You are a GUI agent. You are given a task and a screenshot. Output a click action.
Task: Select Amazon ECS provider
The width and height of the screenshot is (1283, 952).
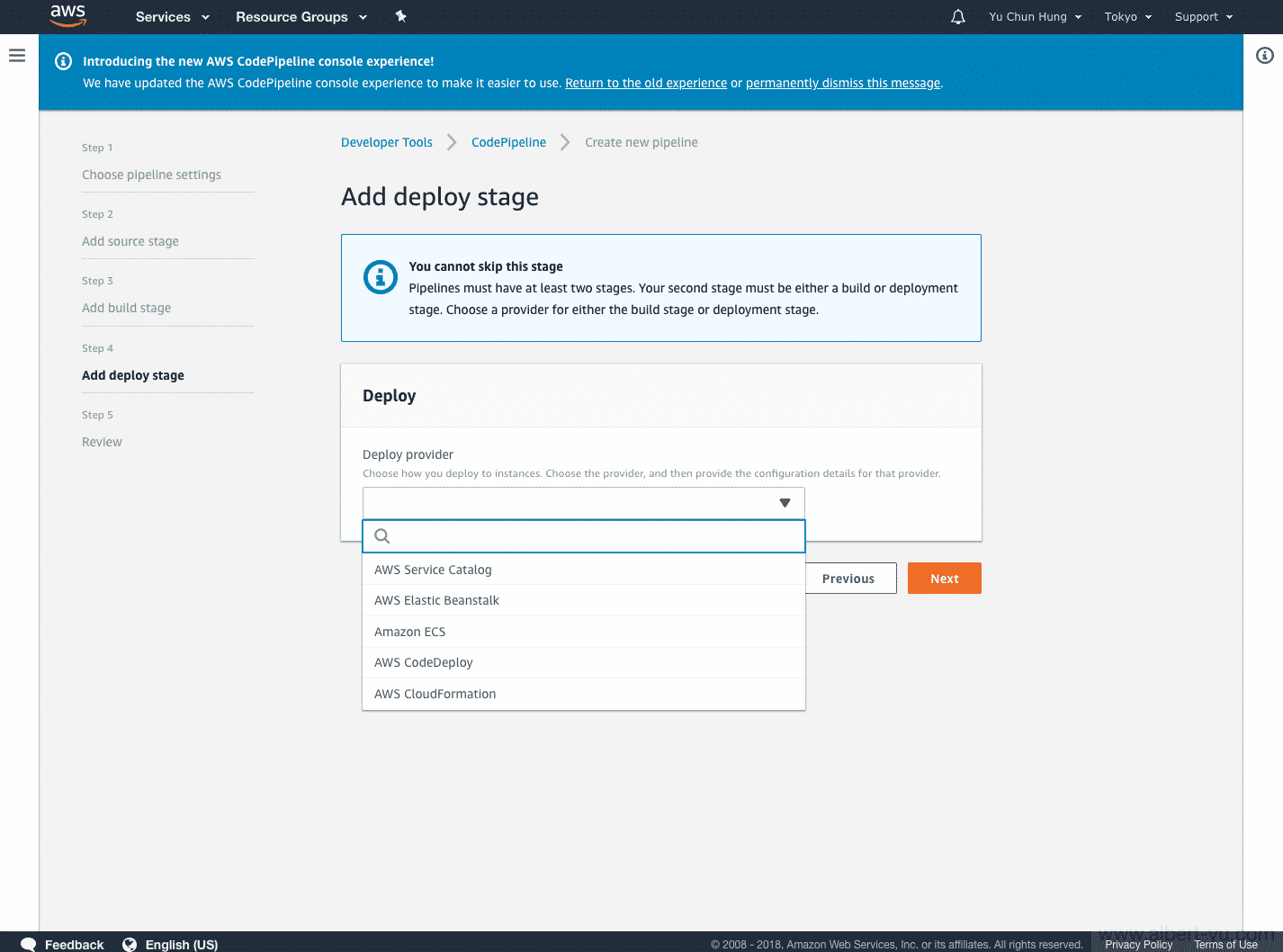pos(584,632)
